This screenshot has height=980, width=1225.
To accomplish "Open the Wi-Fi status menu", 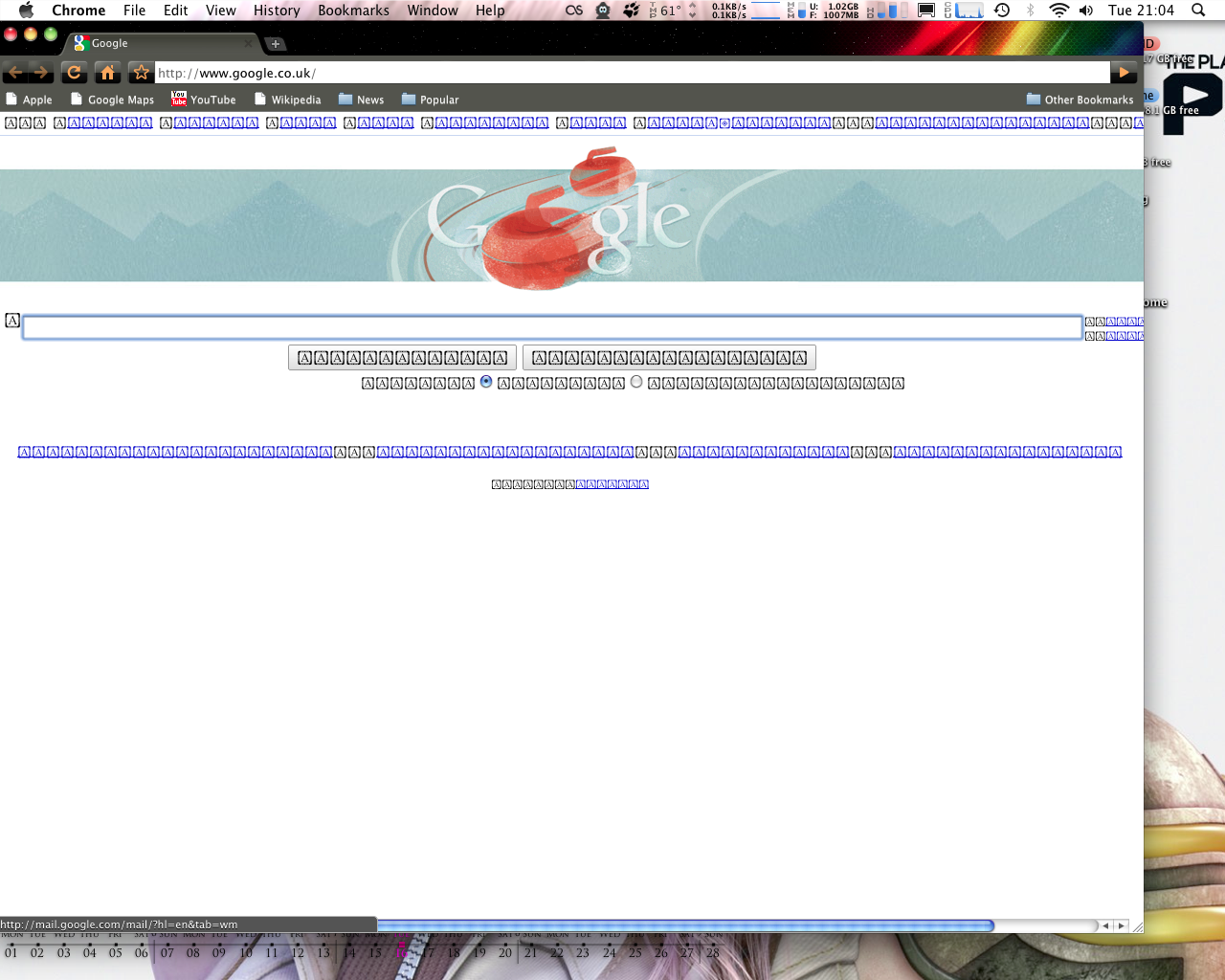I will 1058,11.
